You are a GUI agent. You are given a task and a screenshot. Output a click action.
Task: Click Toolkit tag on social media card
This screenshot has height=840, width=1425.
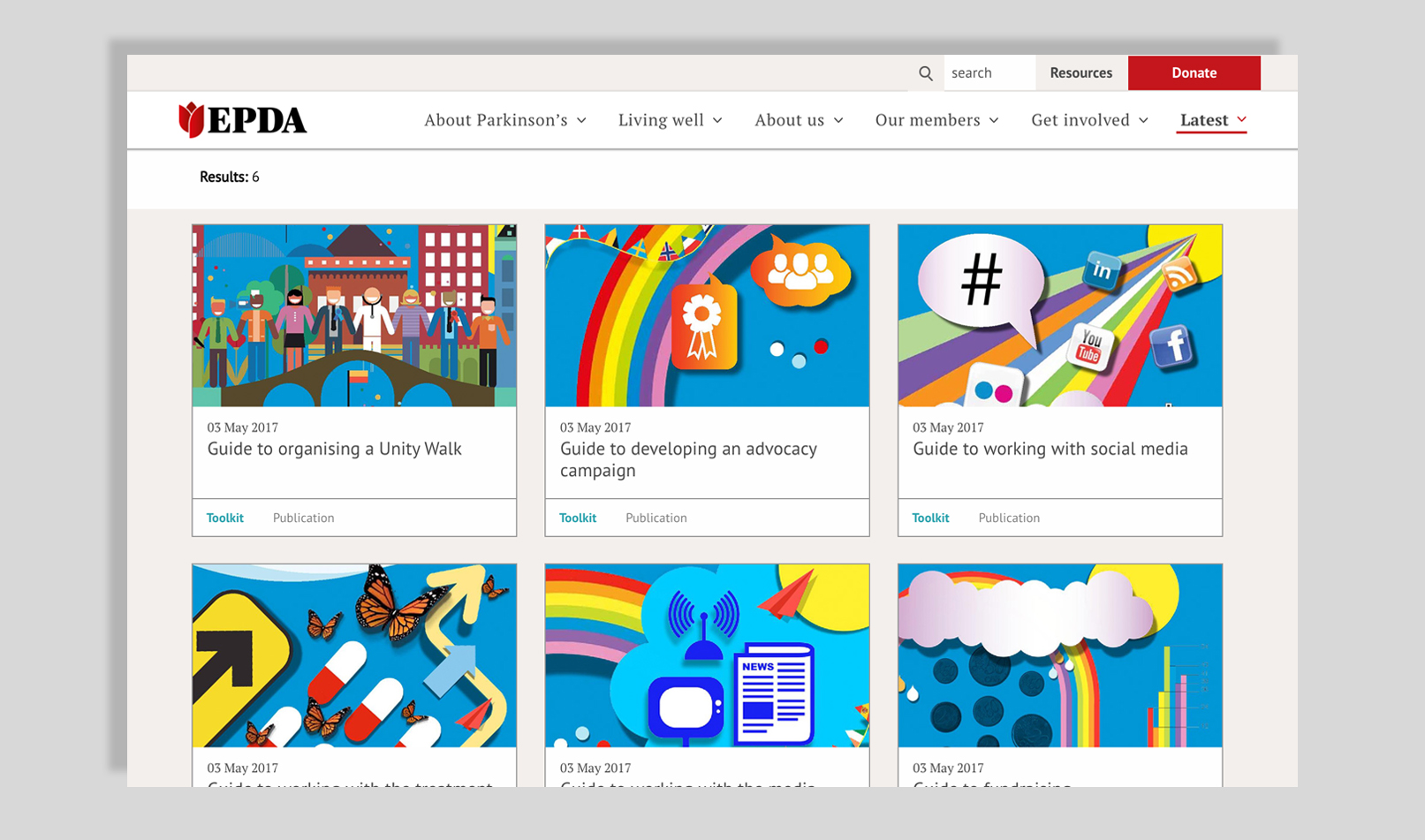click(x=930, y=518)
